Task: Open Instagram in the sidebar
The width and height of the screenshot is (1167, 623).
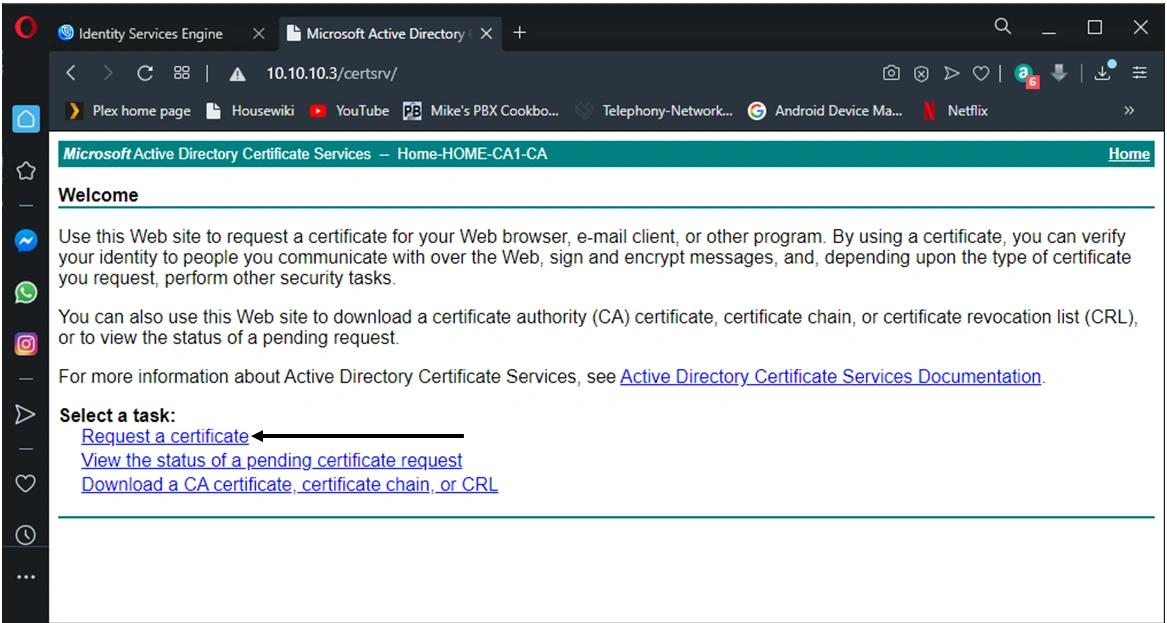Action: click(26, 344)
